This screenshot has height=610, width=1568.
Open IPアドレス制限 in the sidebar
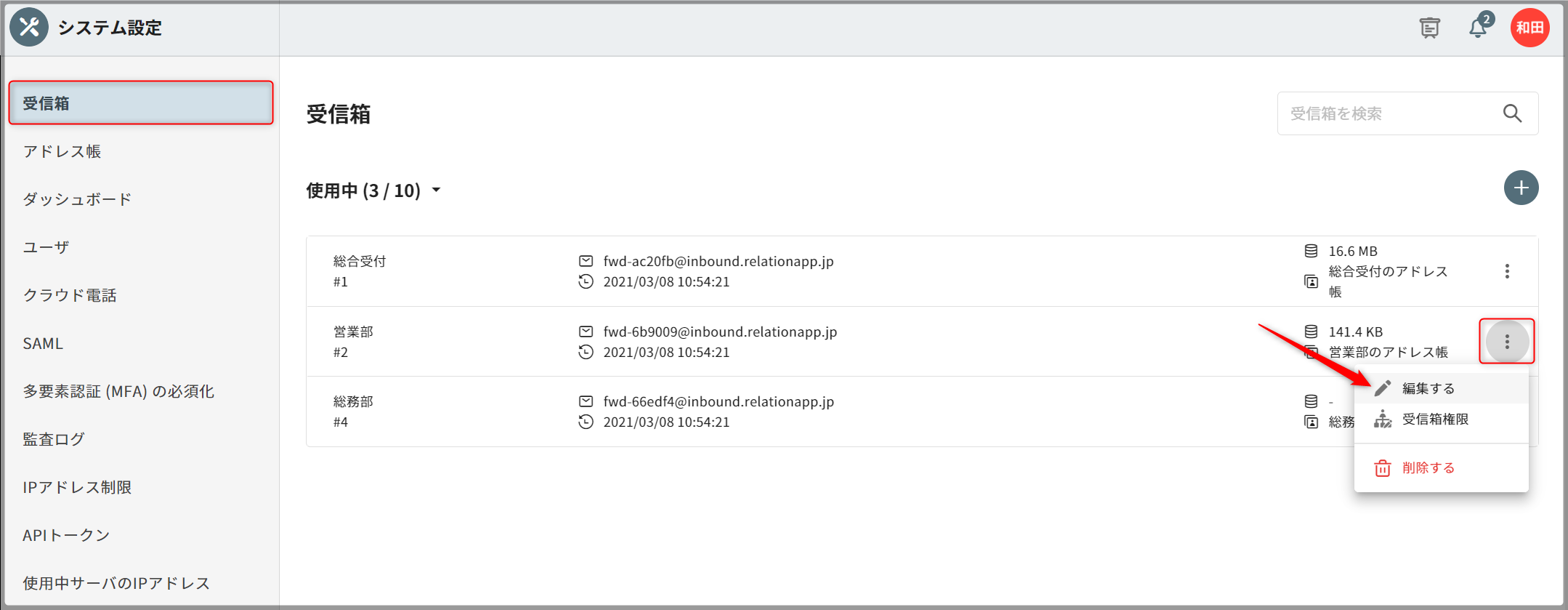tap(77, 487)
